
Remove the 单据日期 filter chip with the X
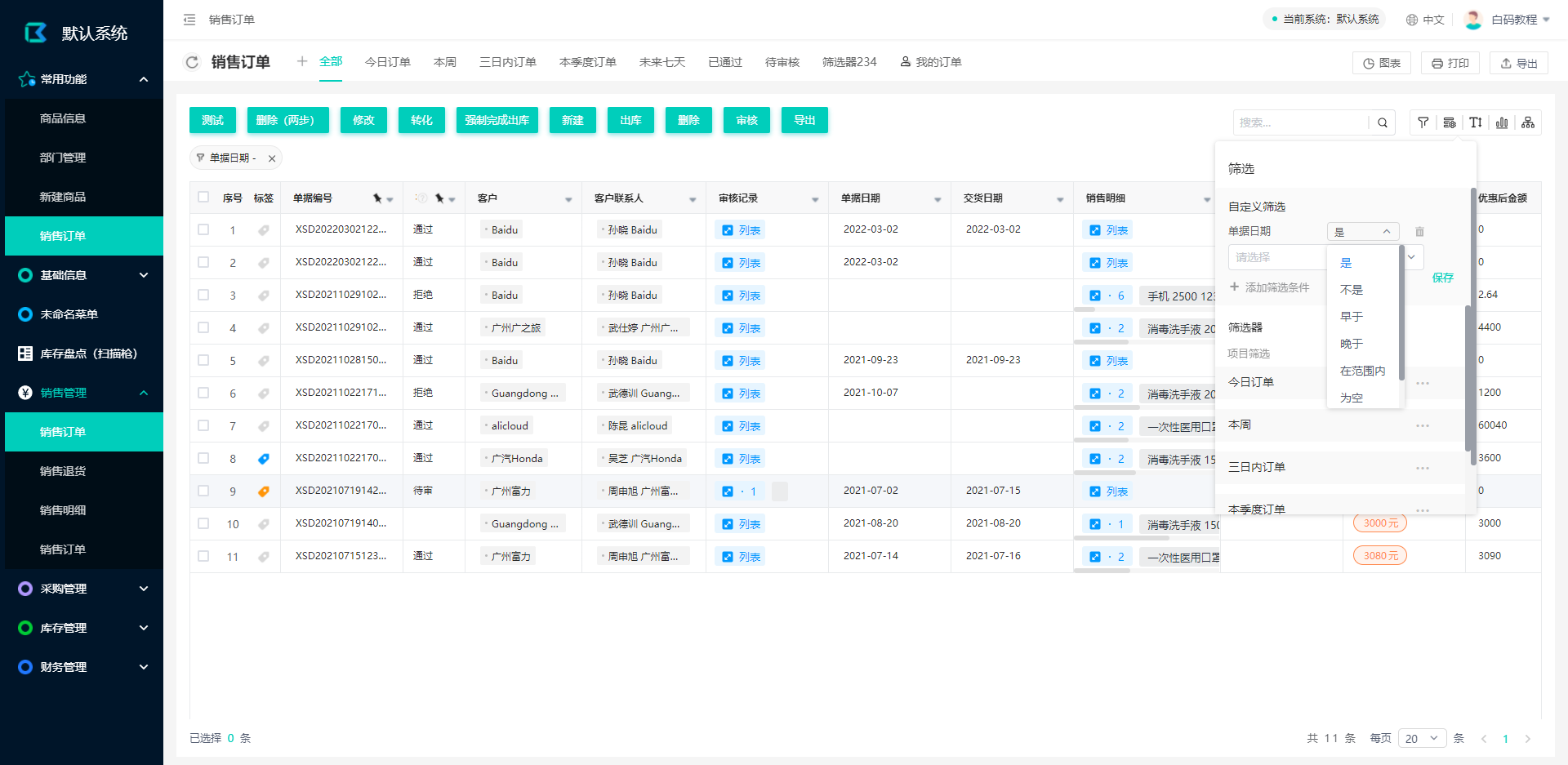(x=272, y=158)
